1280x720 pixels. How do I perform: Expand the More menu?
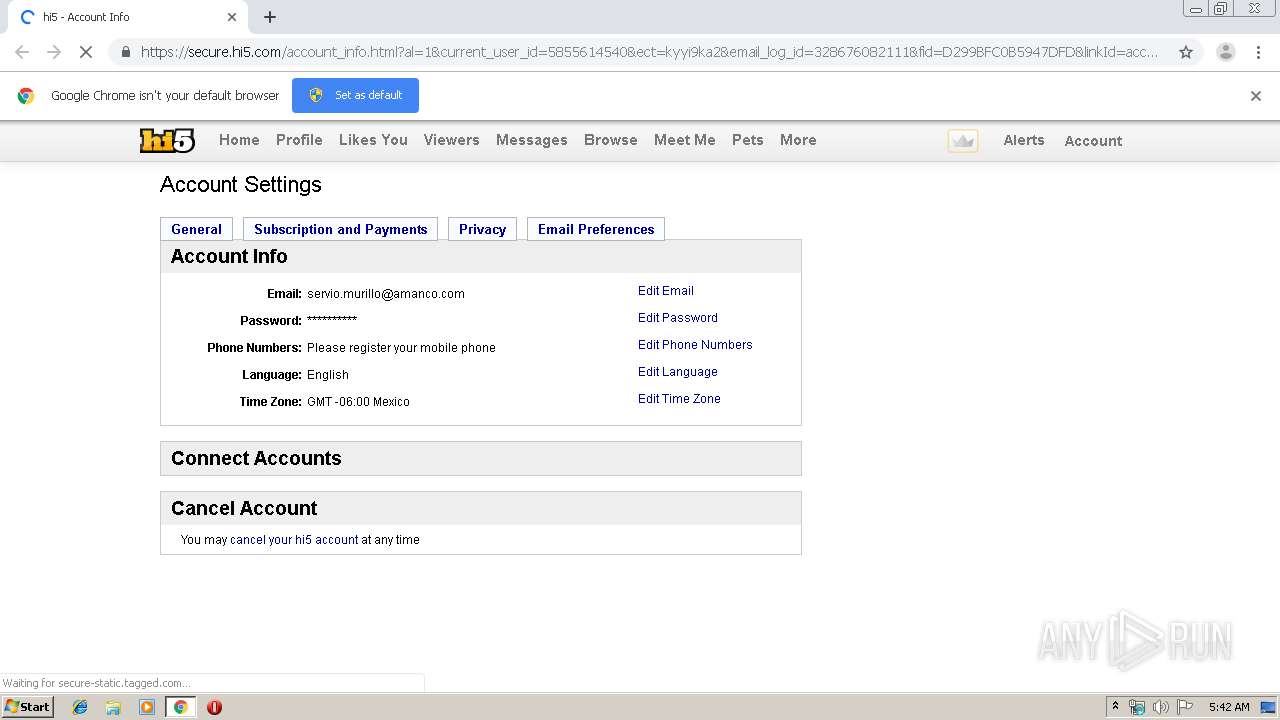tap(798, 140)
